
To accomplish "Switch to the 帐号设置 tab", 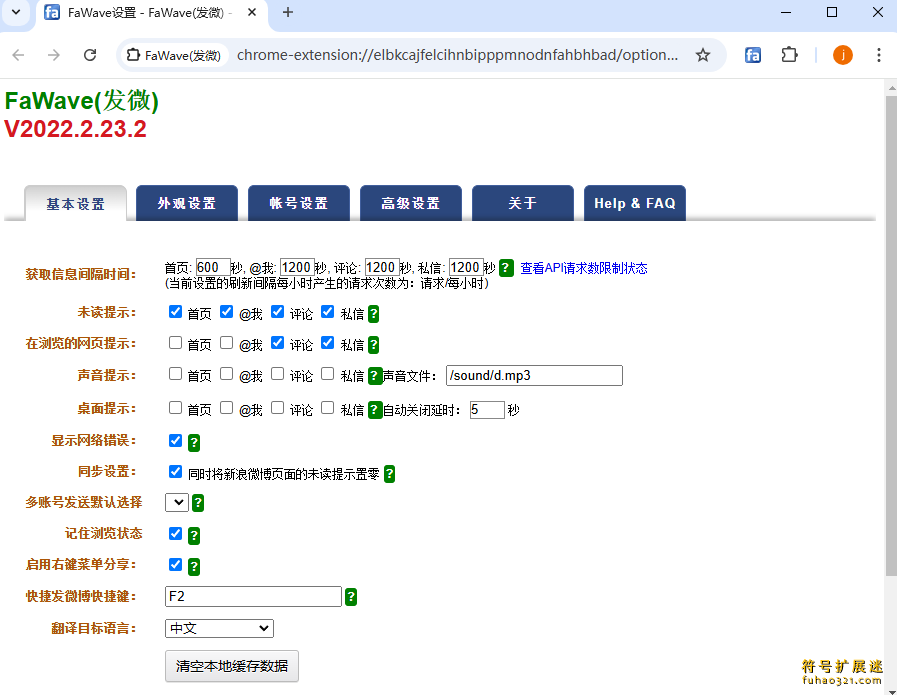I will (x=299, y=203).
